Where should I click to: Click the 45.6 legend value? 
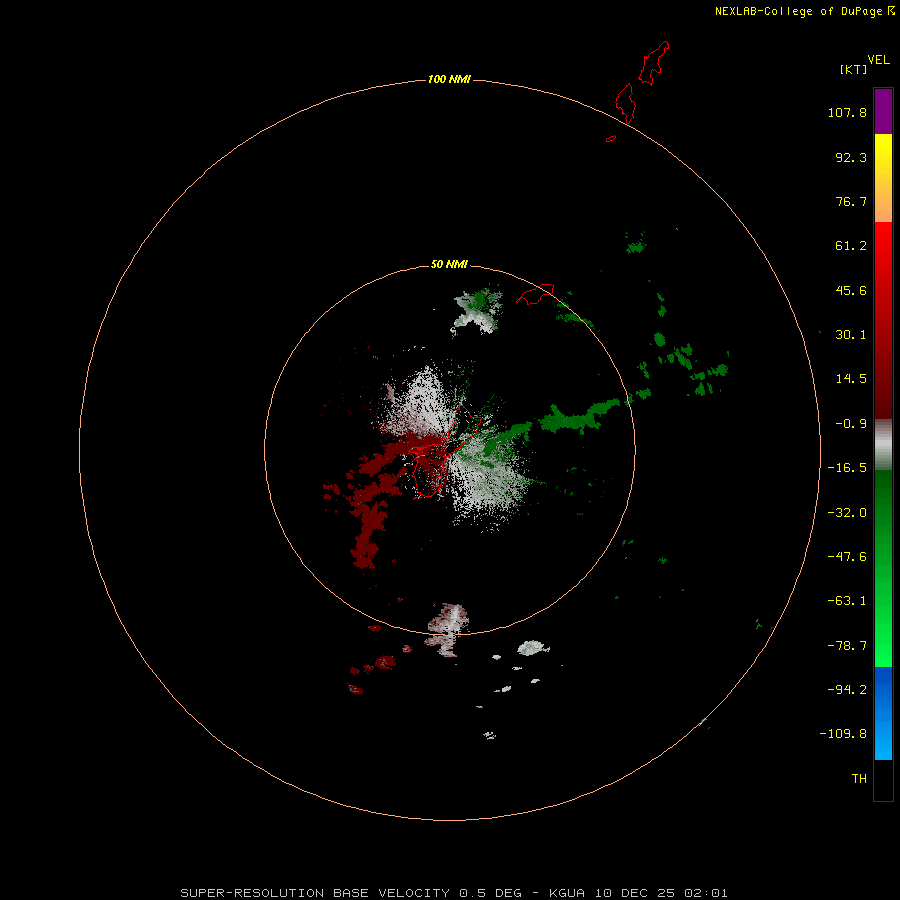tap(851, 290)
